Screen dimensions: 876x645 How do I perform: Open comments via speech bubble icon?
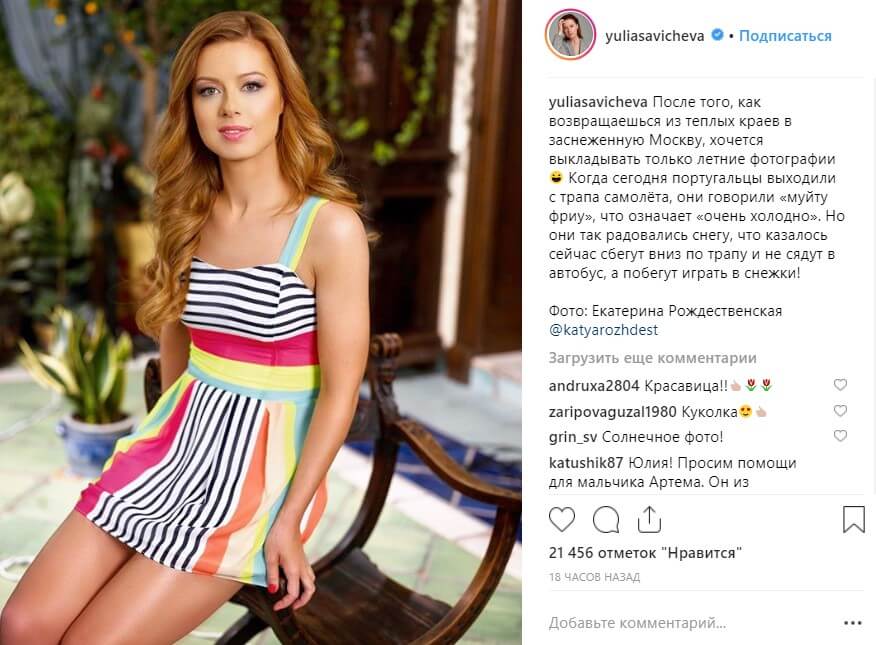click(606, 520)
